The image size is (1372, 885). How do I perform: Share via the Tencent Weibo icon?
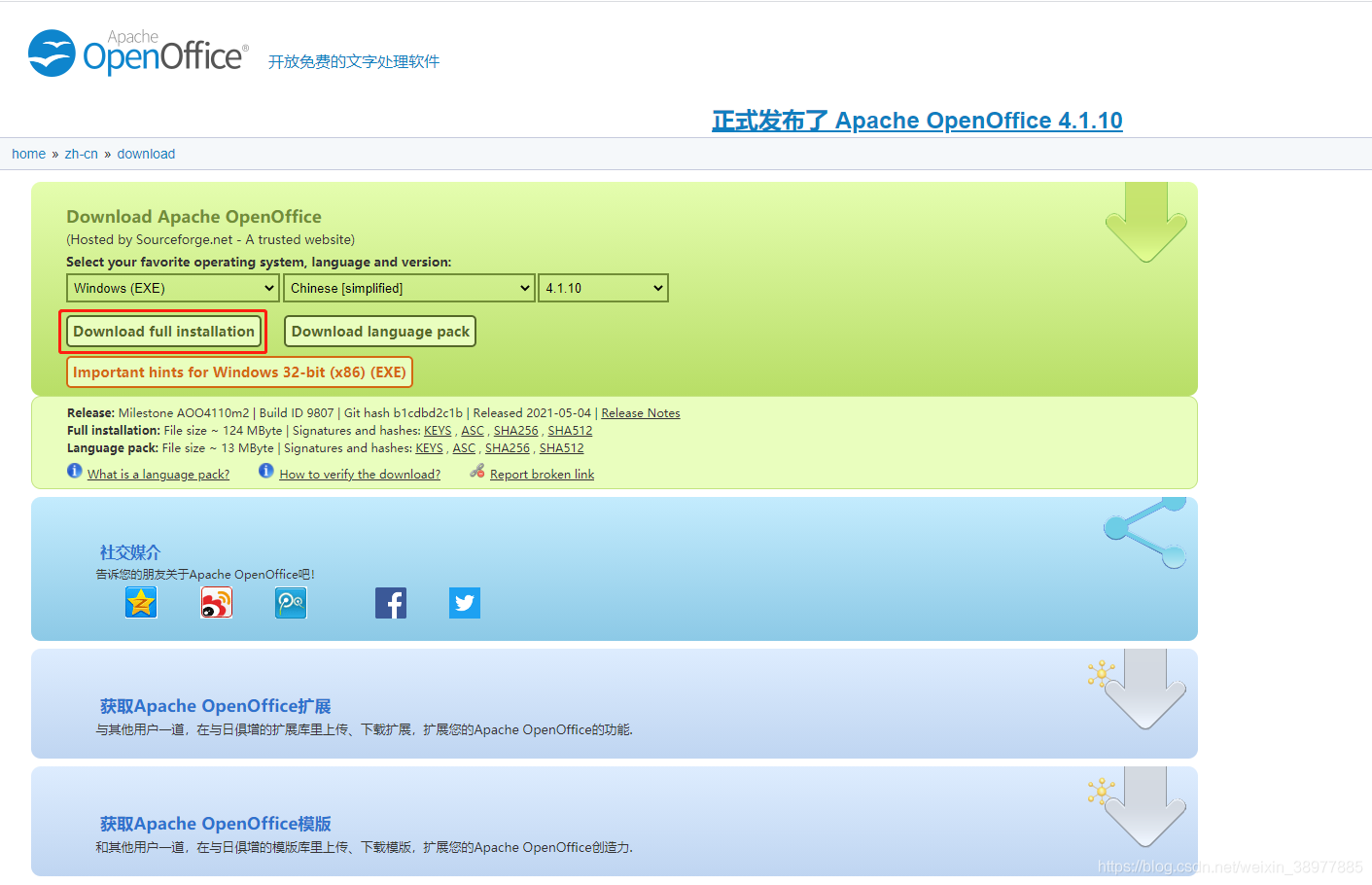coord(291,603)
